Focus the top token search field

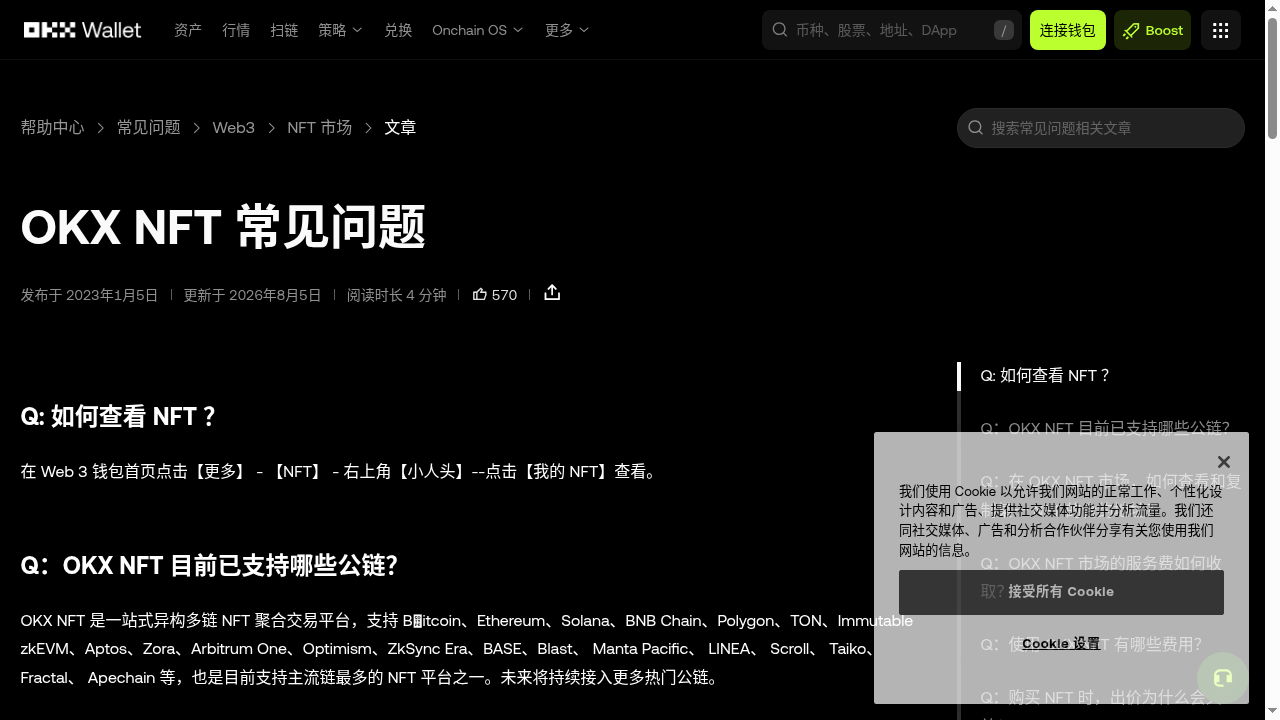(x=890, y=30)
